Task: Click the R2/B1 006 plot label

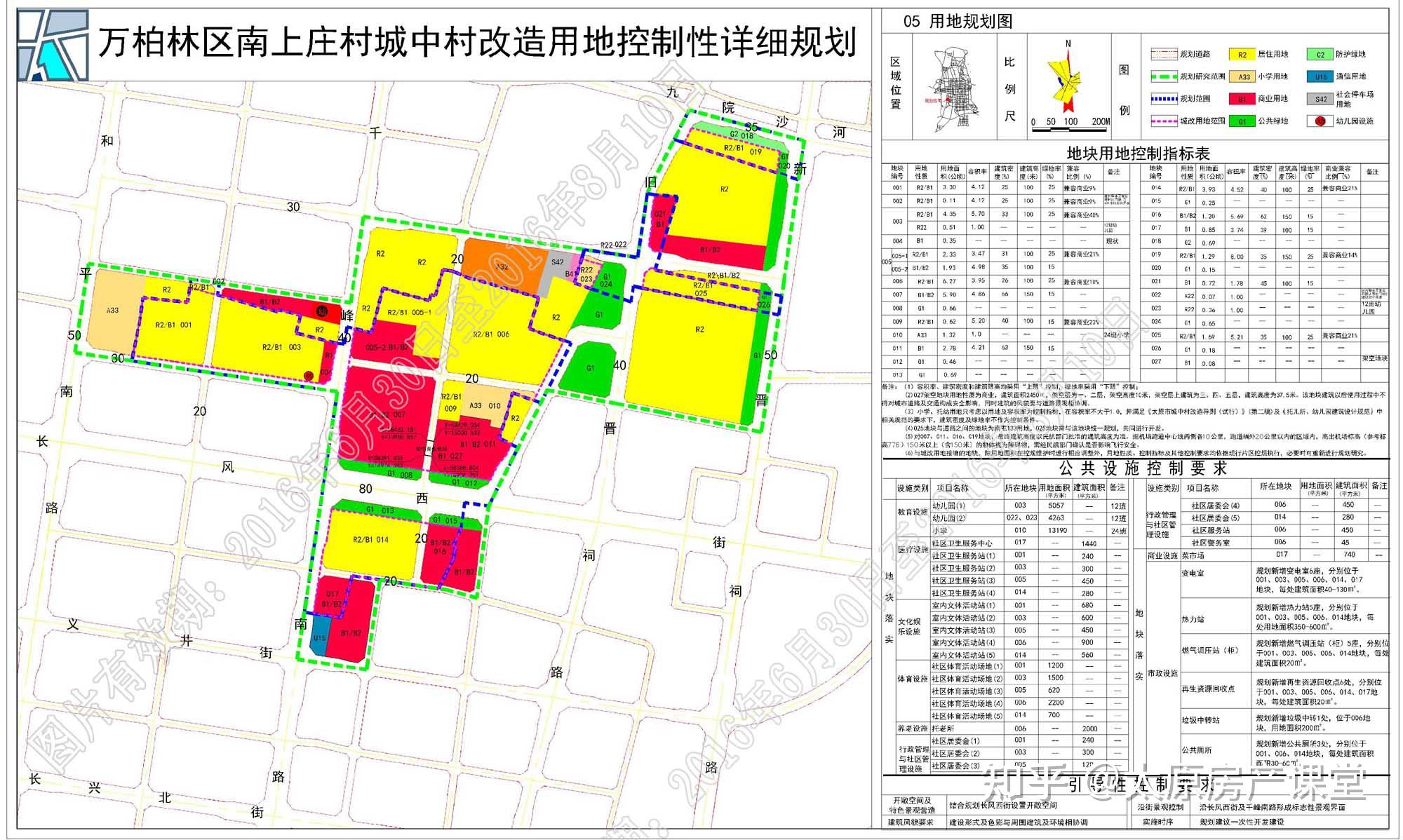Action: point(490,334)
